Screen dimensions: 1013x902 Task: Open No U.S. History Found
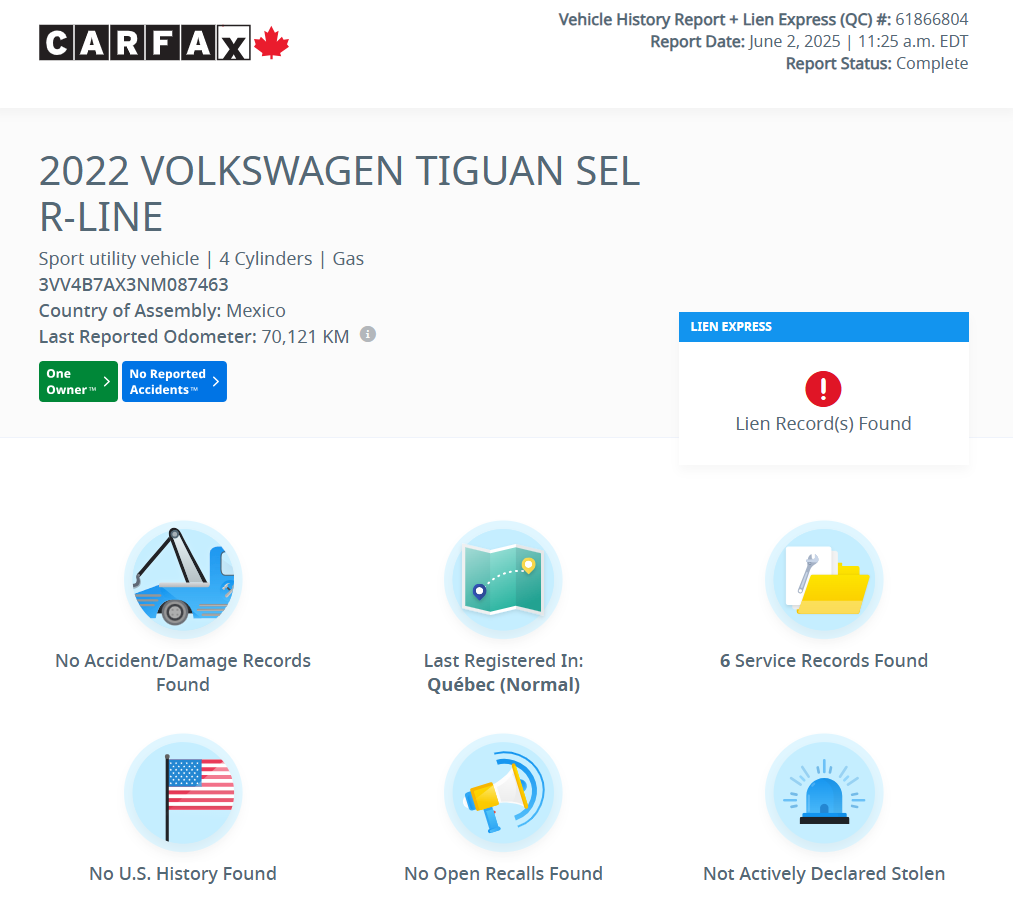click(183, 874)
